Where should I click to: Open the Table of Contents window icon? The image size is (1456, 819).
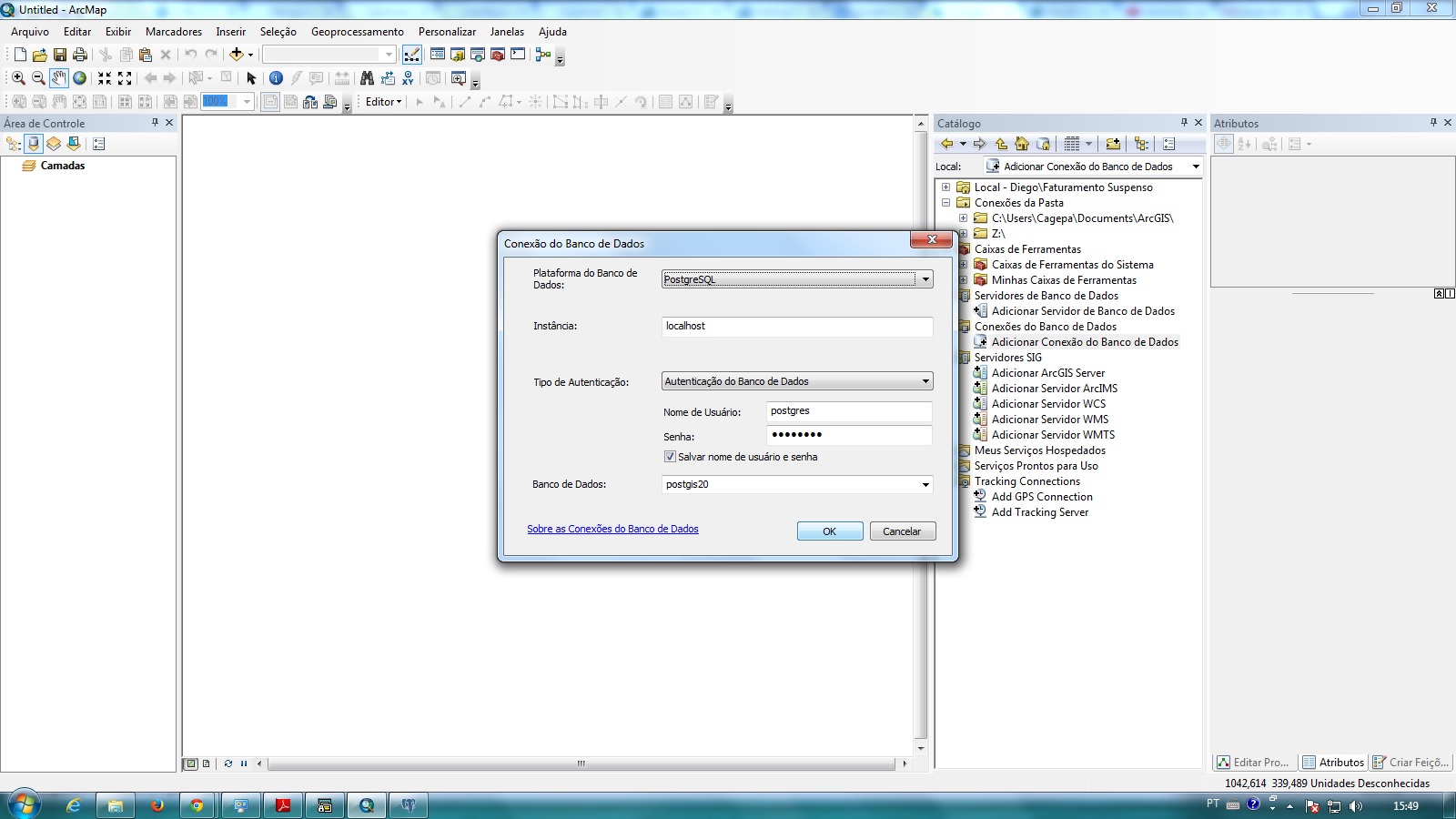[438, 55]
